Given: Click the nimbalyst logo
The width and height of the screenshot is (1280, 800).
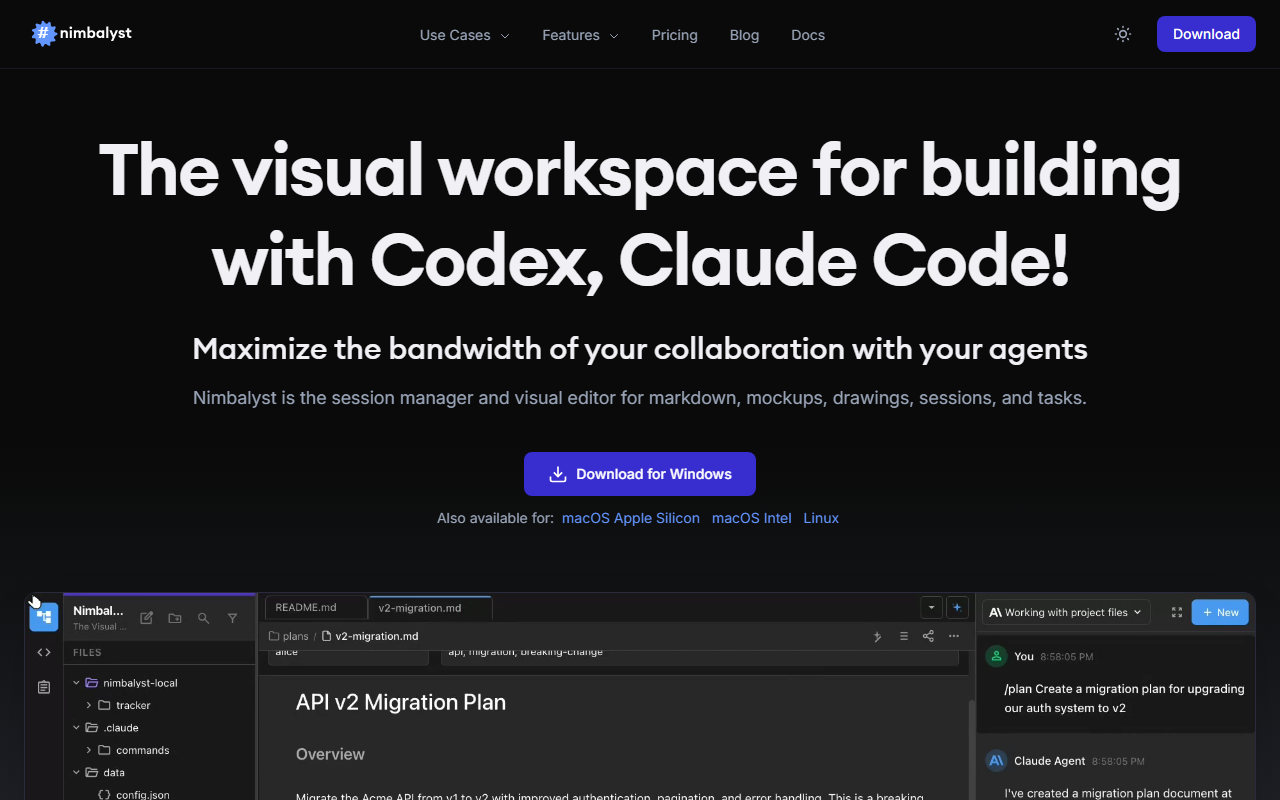Looking at the screenshot, I should [x=82, y=34].
